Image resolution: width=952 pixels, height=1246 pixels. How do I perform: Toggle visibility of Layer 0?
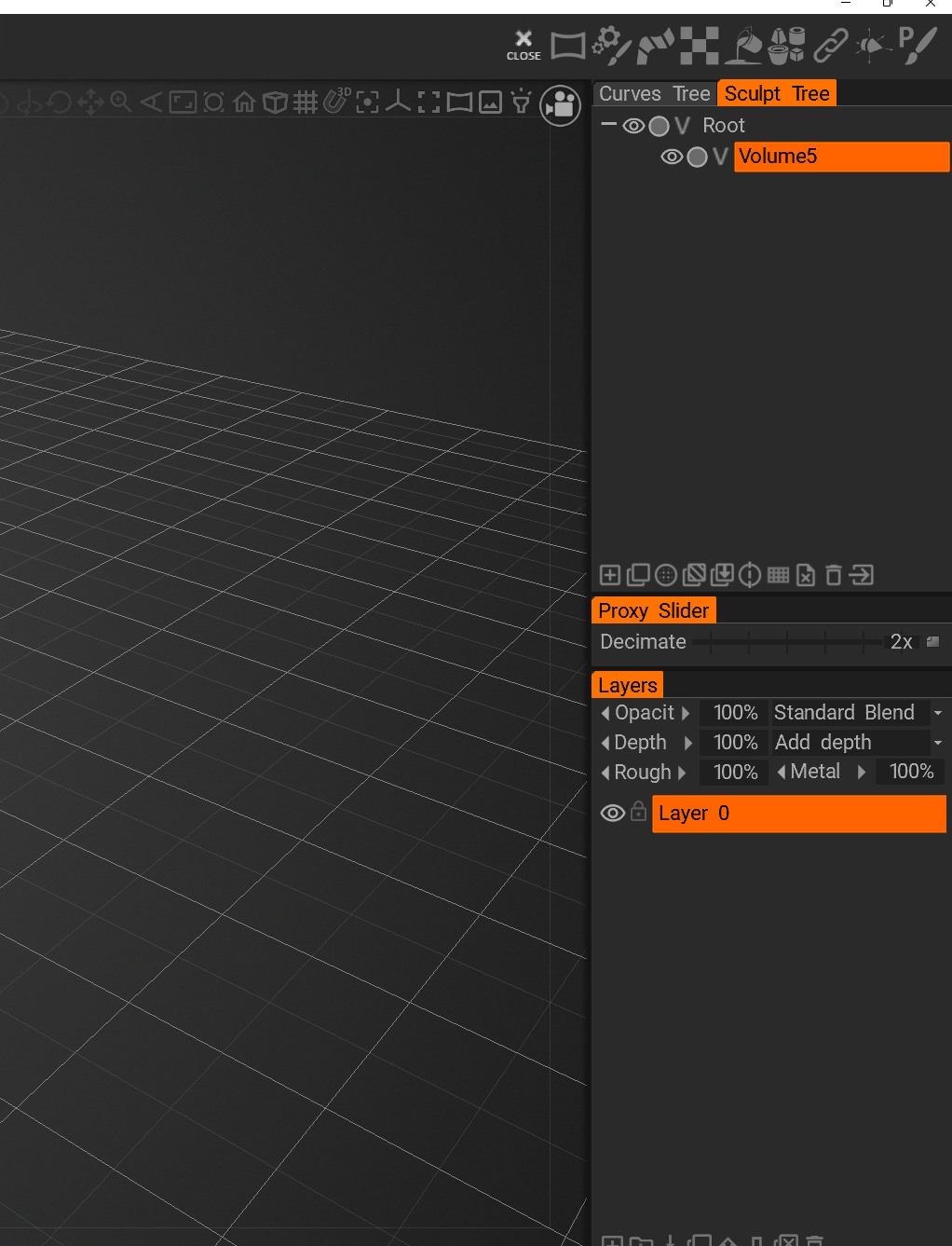coord(612,813)
